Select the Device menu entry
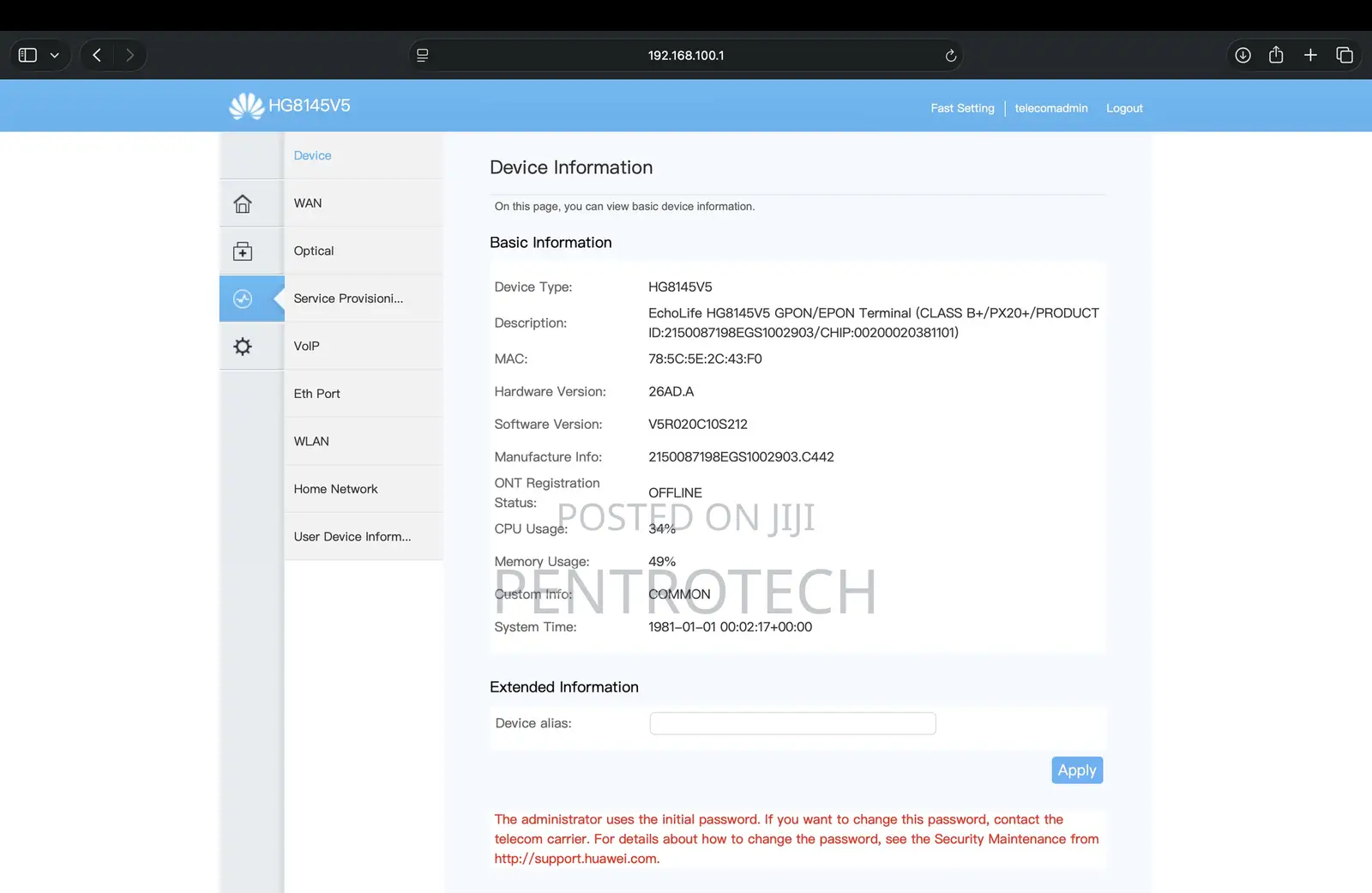 [364, 155]
